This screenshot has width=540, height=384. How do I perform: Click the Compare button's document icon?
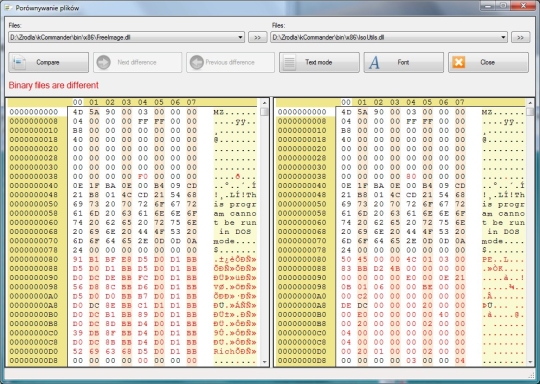[19, 62]
